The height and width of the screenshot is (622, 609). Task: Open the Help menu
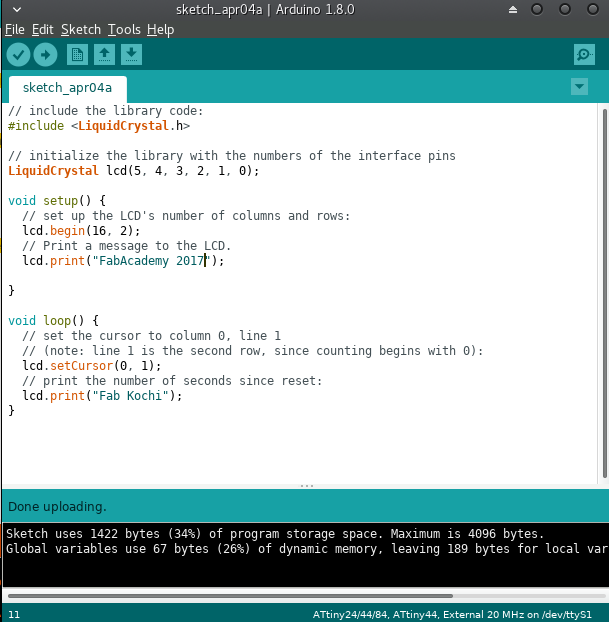click(160, 30)
